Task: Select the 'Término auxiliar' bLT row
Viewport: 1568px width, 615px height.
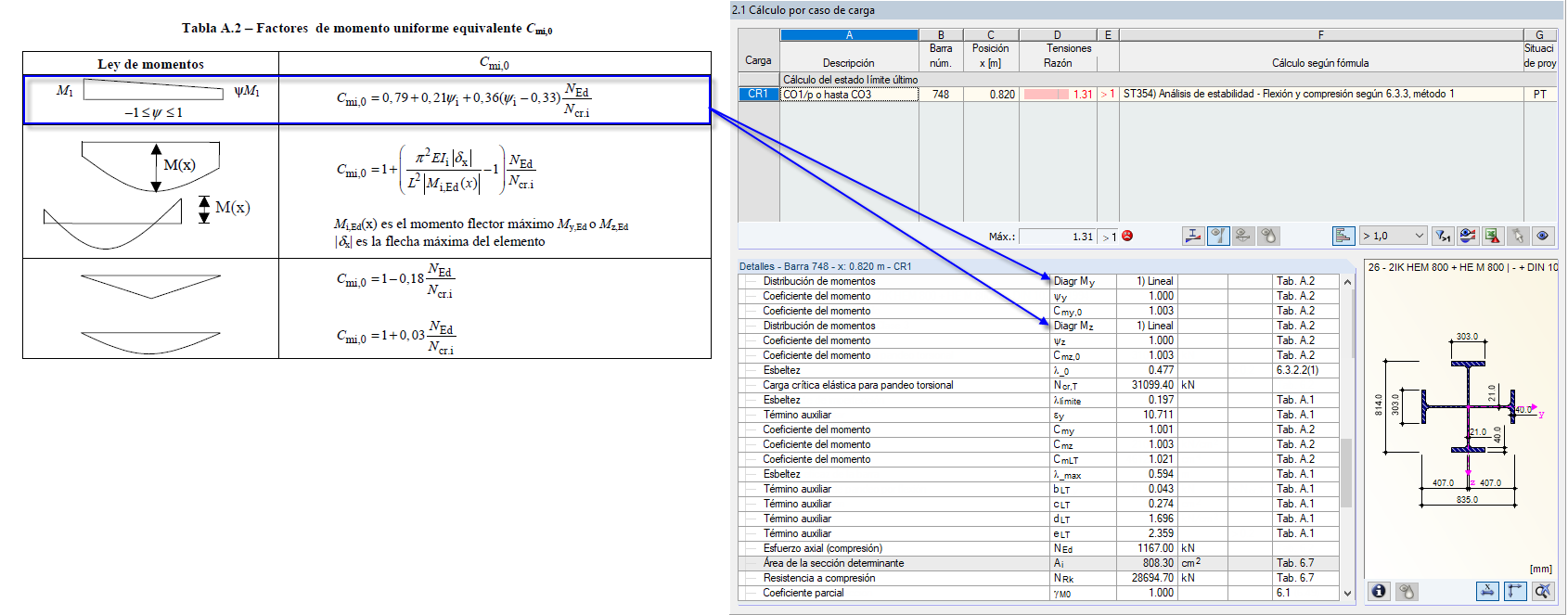Action: [x=1039, y=489]
